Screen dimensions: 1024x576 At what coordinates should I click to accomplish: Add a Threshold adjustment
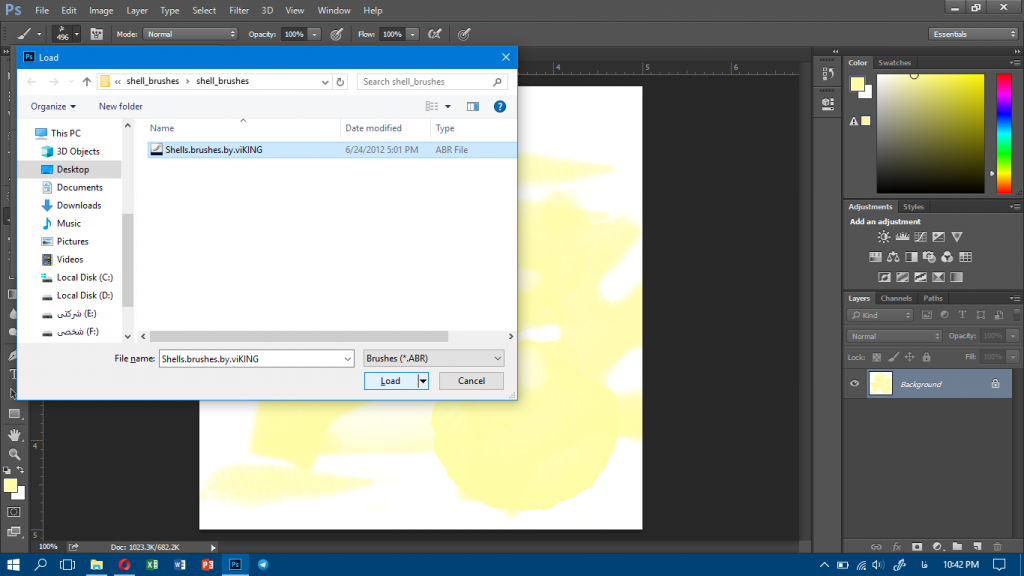tap(920, 278)
